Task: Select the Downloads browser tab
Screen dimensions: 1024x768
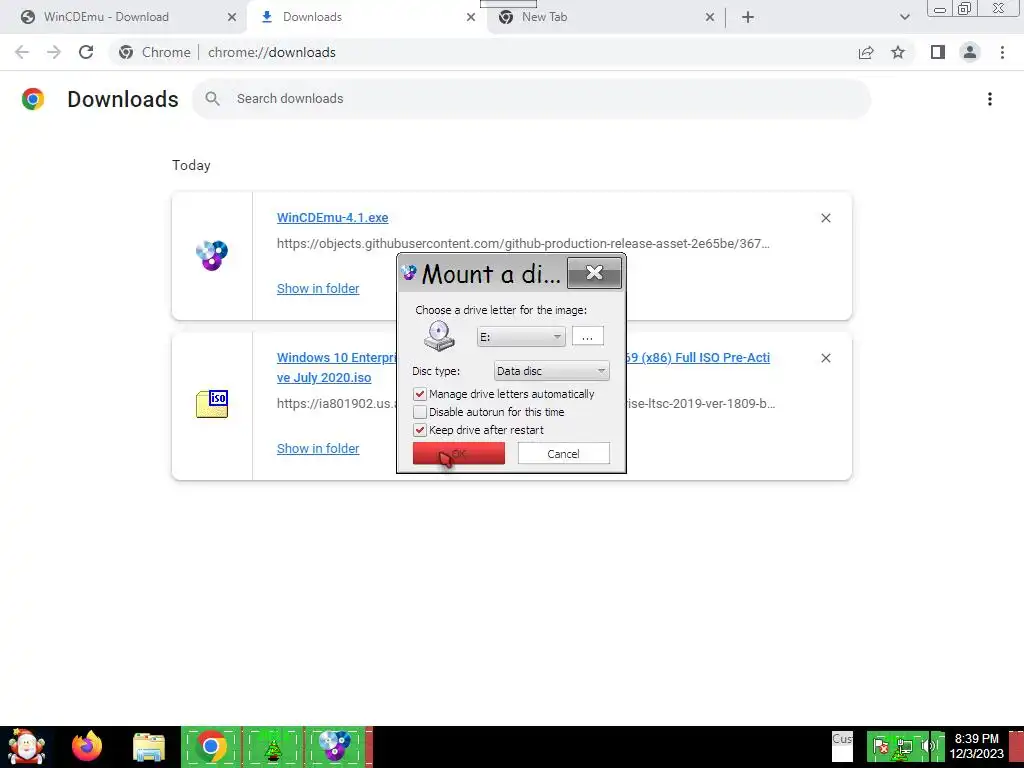Action: [x=312, y=17]
